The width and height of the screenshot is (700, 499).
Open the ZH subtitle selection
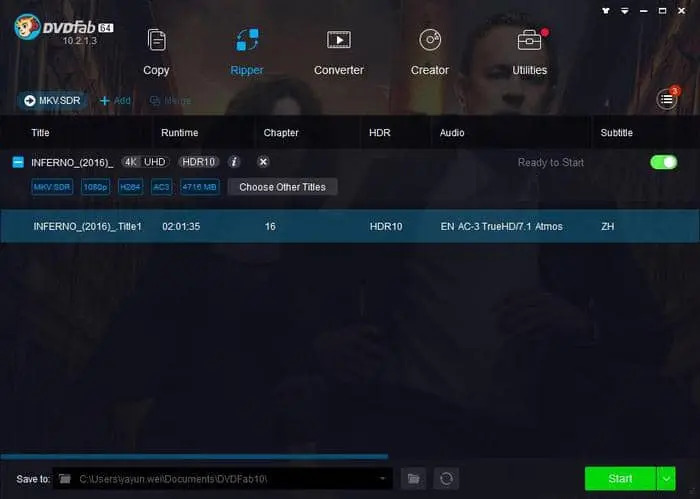[608, 227]
